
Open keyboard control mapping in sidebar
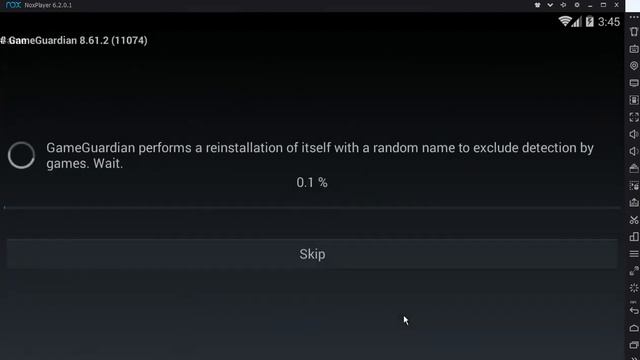click(633, 49)
